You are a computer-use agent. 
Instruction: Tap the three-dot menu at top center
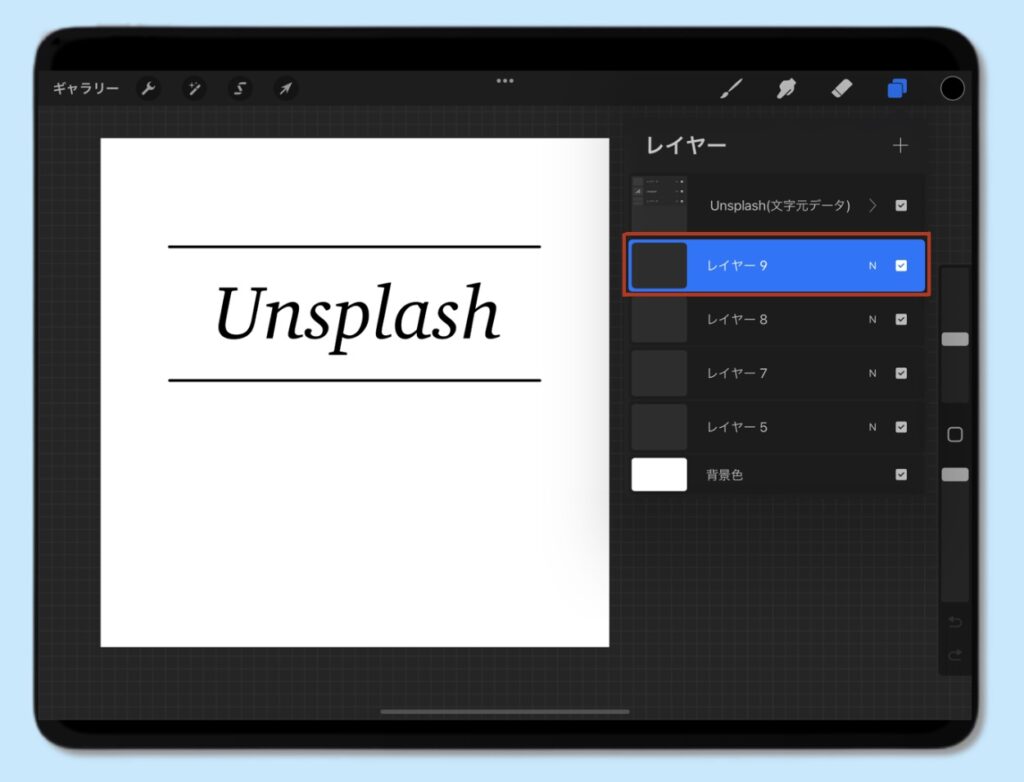505,81
